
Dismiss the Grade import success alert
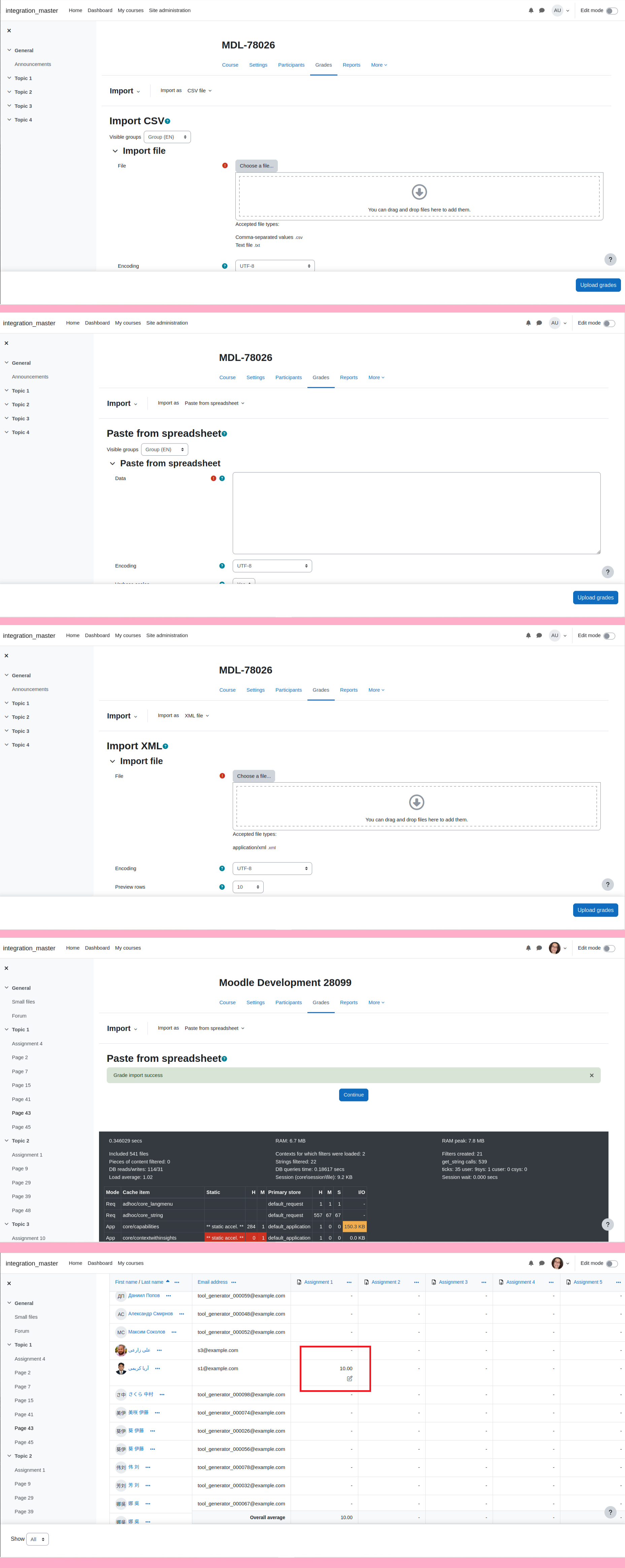(592, 1076)
